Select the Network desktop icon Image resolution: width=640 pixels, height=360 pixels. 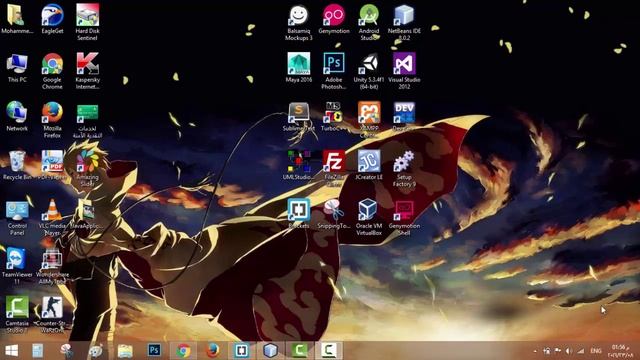pos(17,116)
